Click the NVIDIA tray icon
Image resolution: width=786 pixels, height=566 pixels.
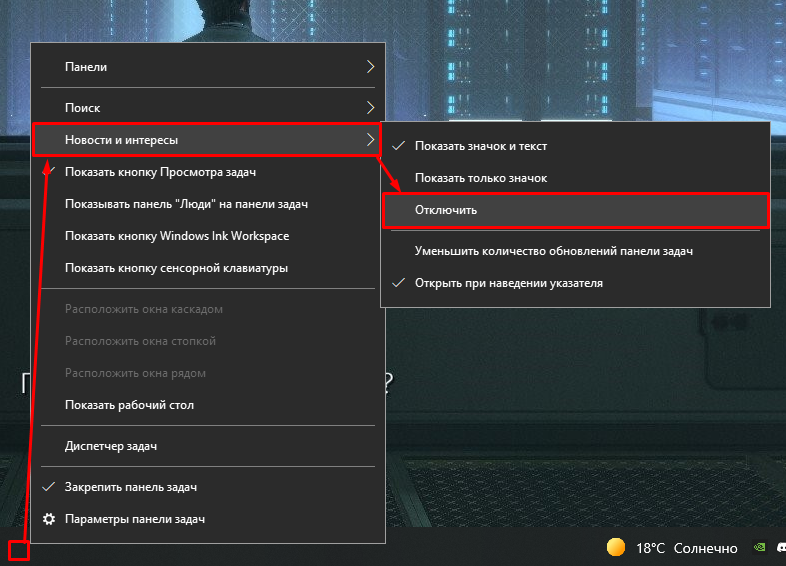760,547
